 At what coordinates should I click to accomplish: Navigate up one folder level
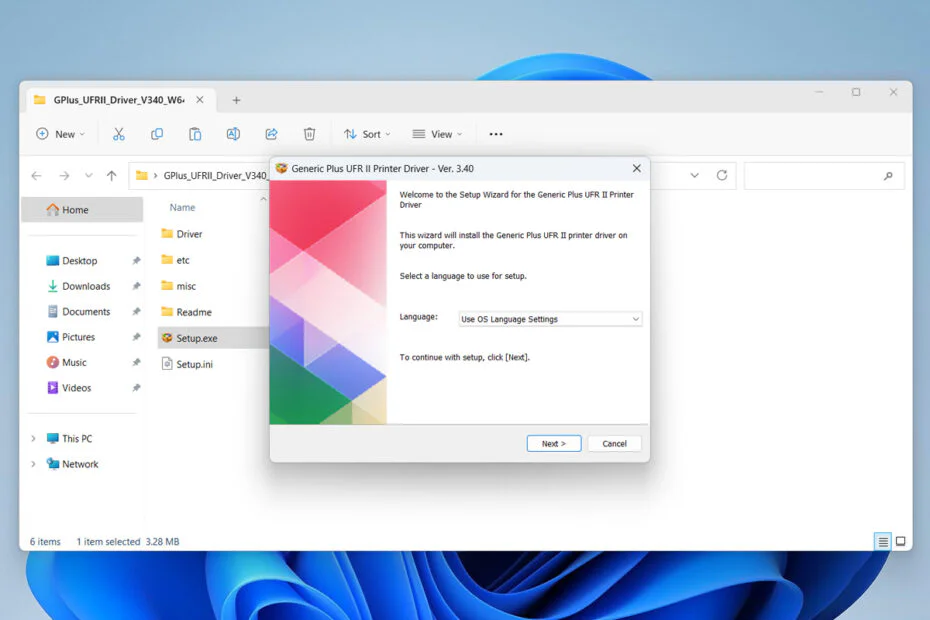112,176
